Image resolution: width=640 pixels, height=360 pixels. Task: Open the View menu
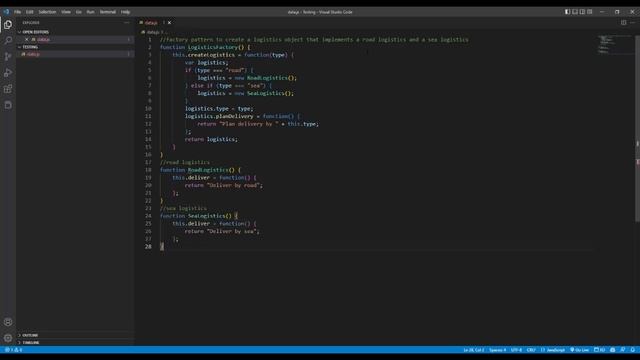pyautogui.click(x=66, y=12)
